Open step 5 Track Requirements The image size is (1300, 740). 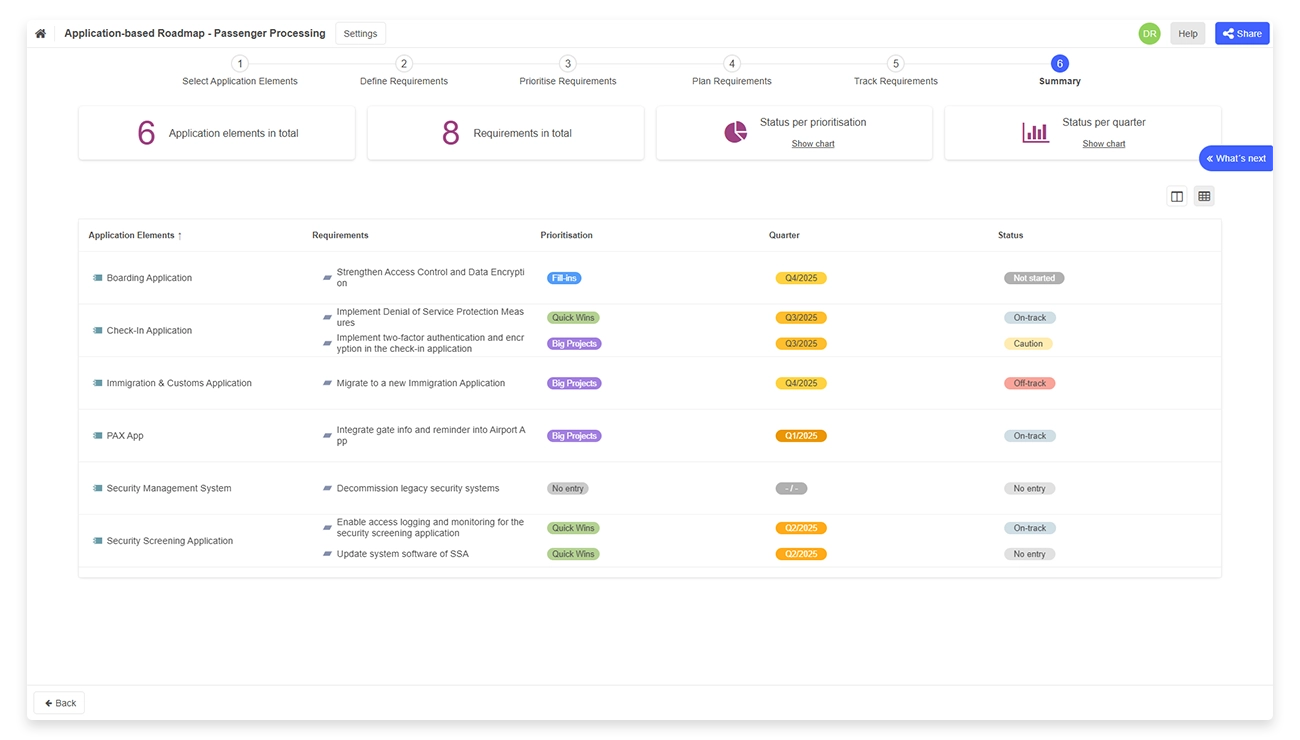[x=895, y=64]
